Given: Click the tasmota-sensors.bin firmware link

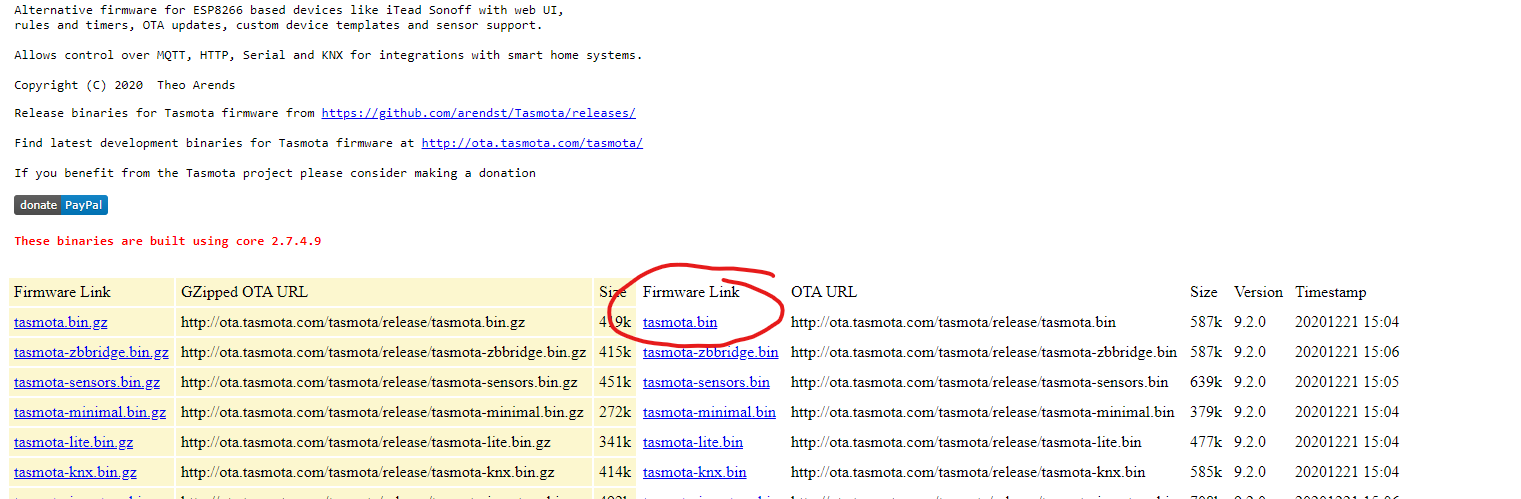Looking at the screenshot, I should (706, 382).
